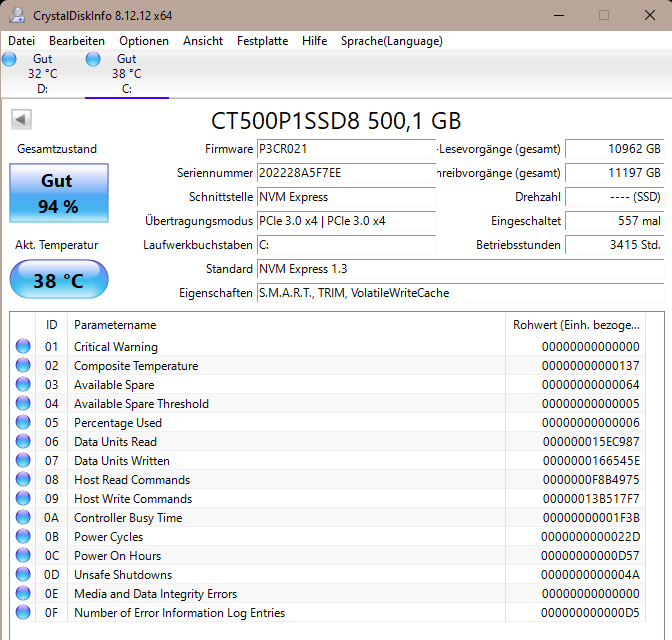The height and width of the screenshot is (640, 672).
Task: Open the Optionen menu
Action: pyautogui.click(x=144, y=41)
